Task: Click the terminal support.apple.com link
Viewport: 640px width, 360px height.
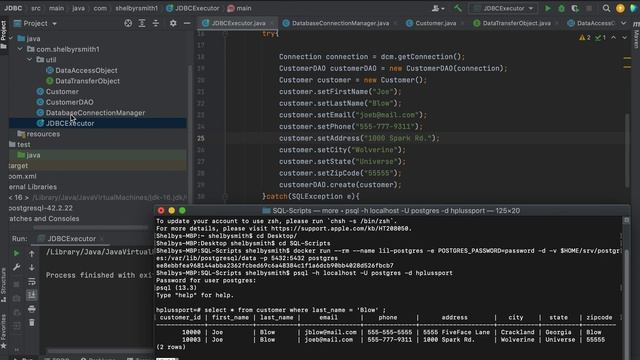Action: 341,229
